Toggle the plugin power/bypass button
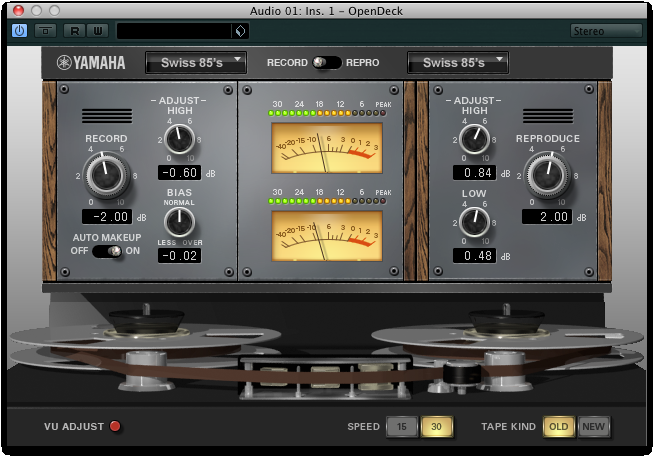Image resolution: width=654 pixels, height=457 pixels. pyautogui.click(x=20, y=31)
